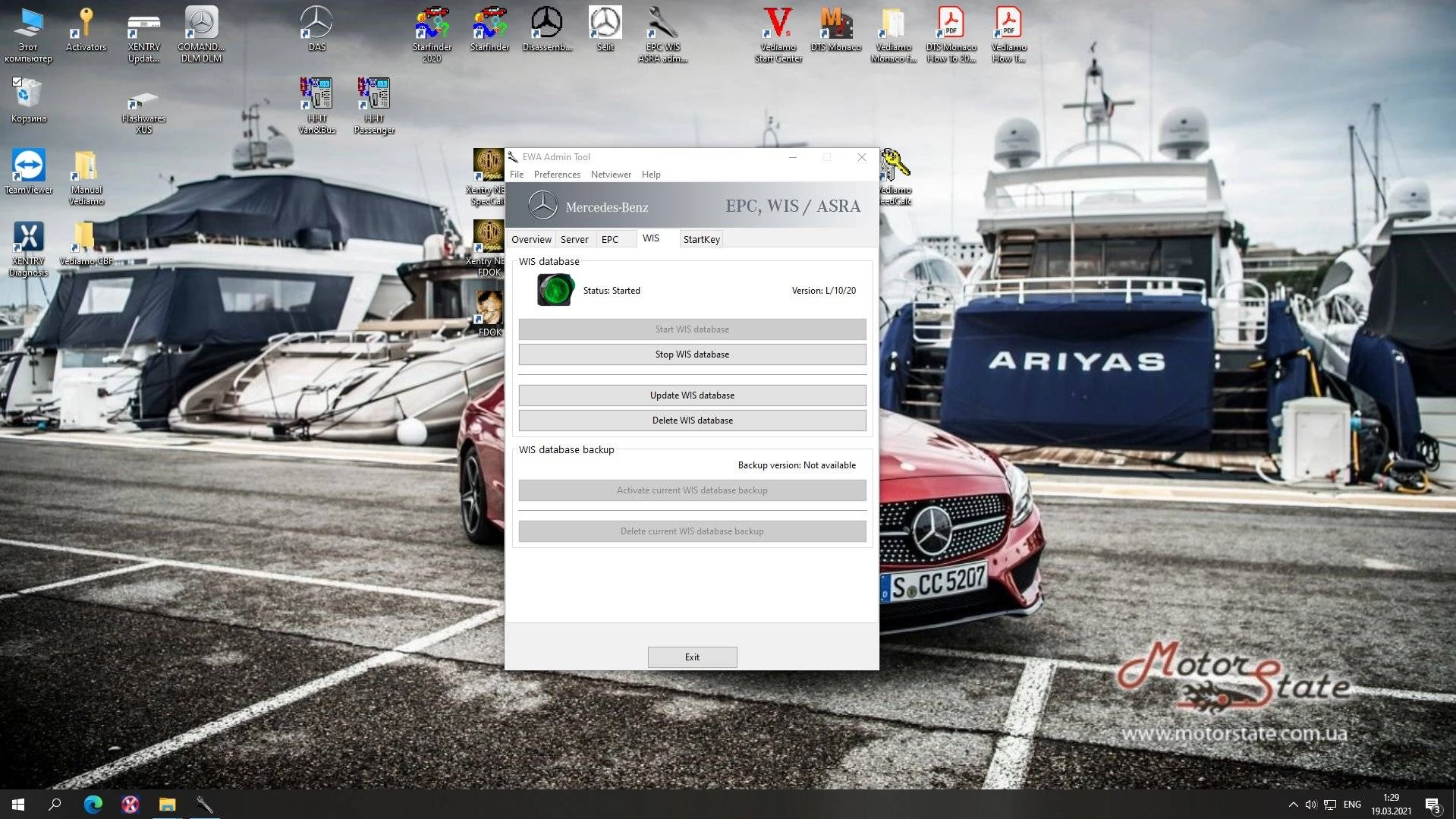Click Delete WIS database button
Screen dimensions: 1456x819
tap(692, 421)
